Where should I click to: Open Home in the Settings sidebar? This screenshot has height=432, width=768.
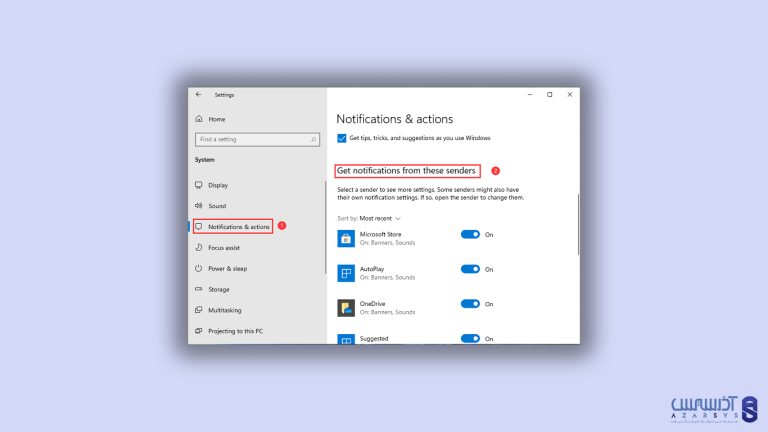tap(216, 119)
